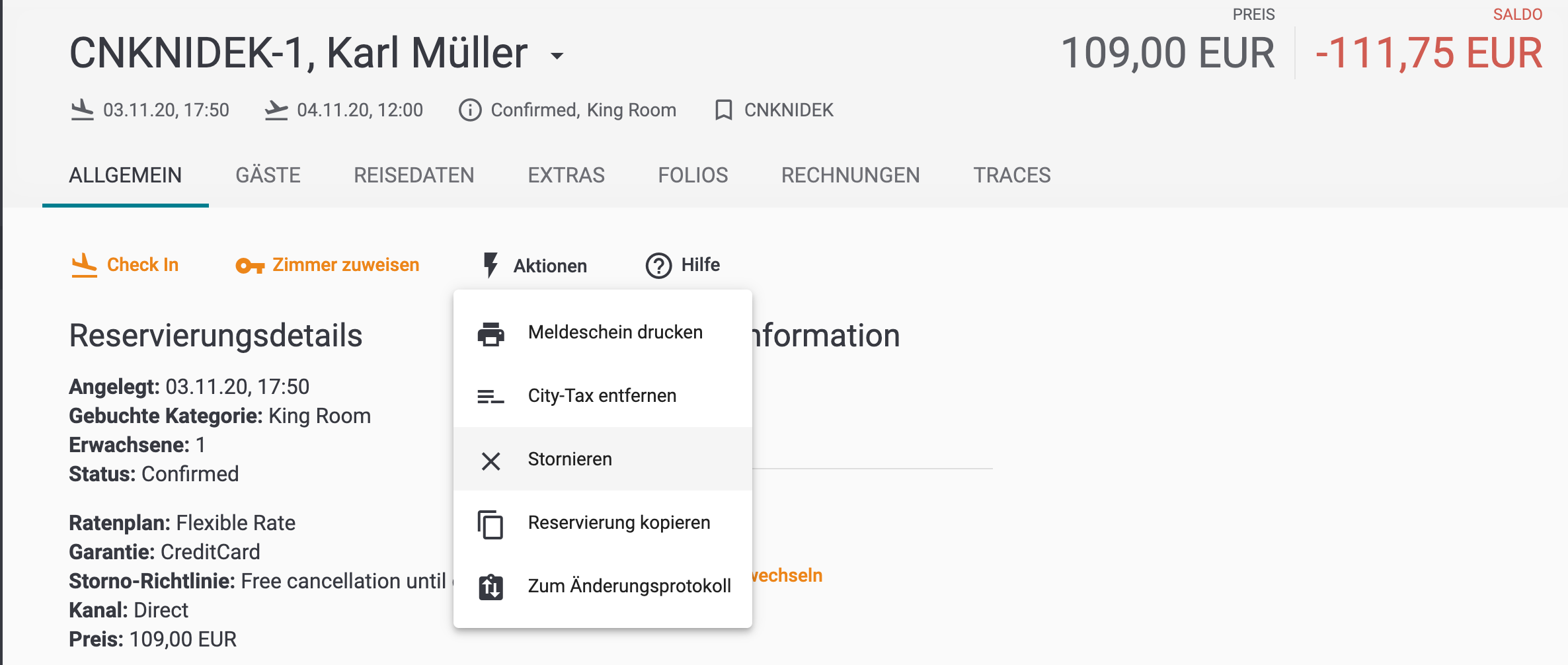This screenshot has height=665, width=1568.
Task: Expand the dropdown arrow next to Karl Müller
Action: click(x=557, y=56)
